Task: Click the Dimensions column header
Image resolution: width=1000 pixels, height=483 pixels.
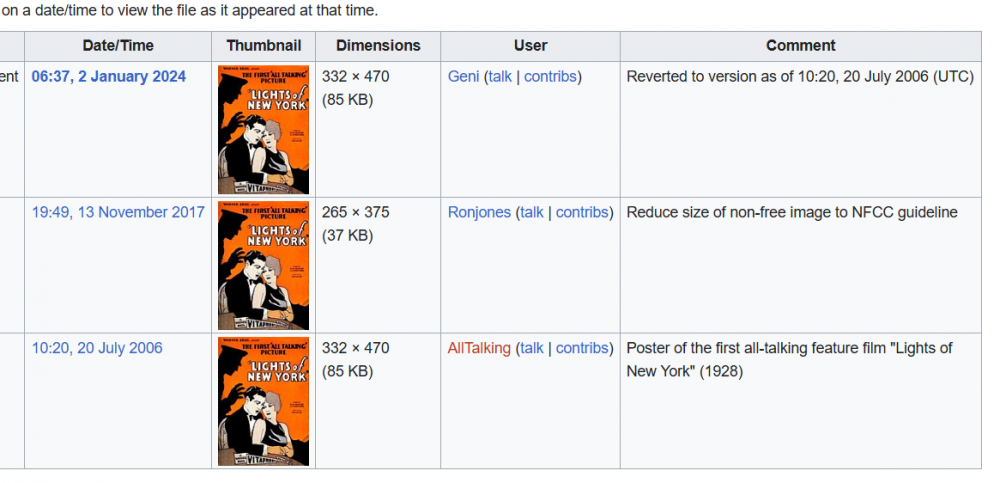Action: point(378,46)
